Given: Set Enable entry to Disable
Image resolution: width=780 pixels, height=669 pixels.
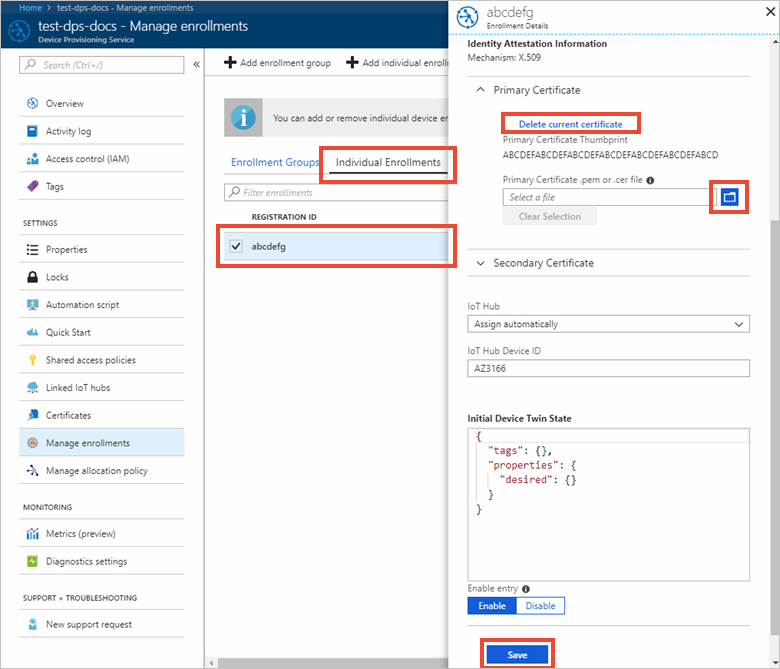Looking at the screenshot, I should point(540,606).
